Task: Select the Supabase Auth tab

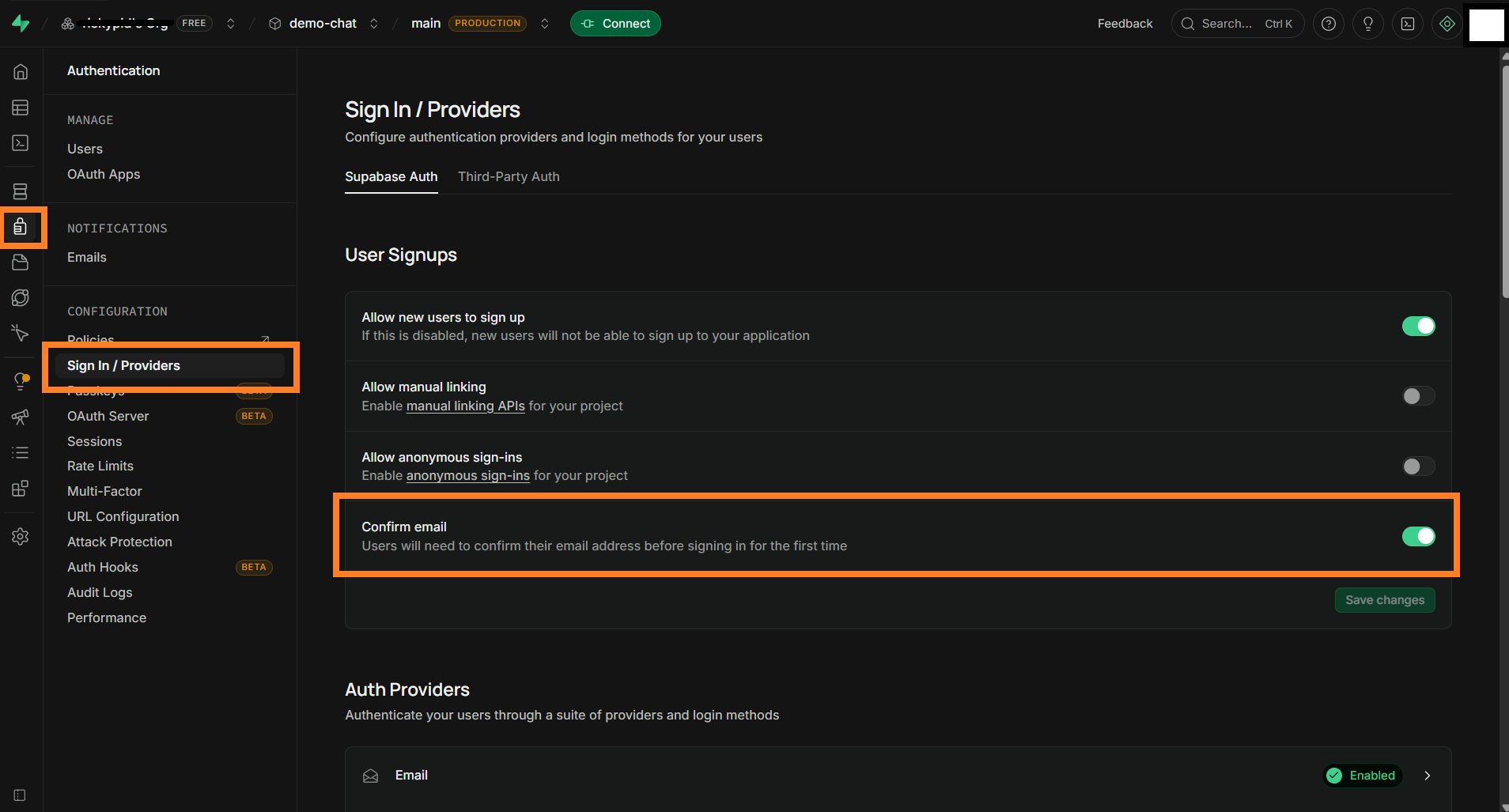Action: tap(391, 176)
